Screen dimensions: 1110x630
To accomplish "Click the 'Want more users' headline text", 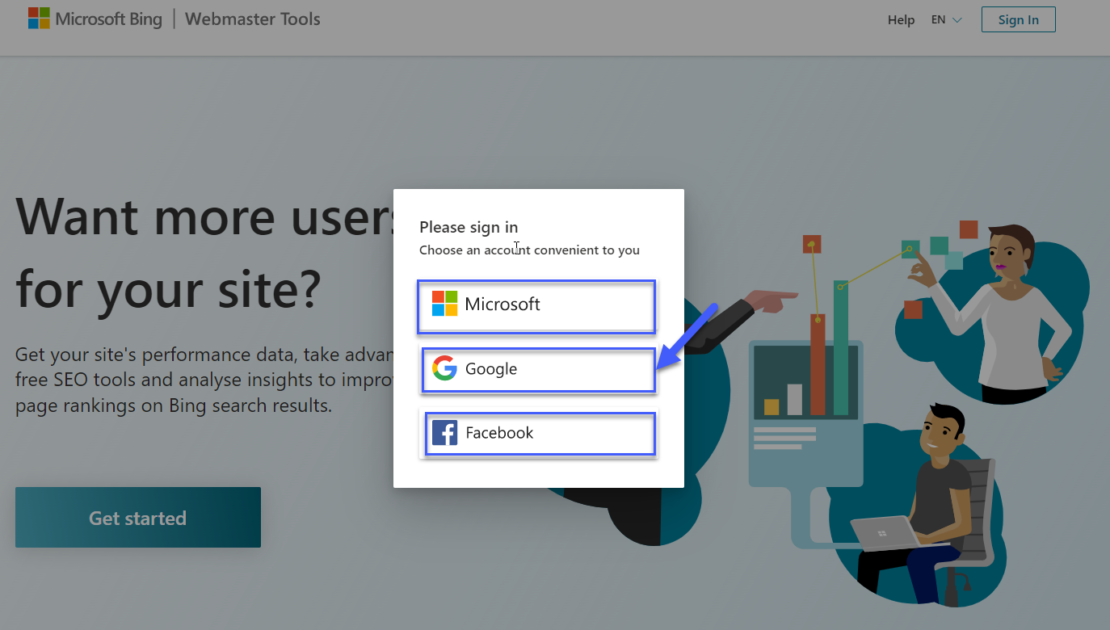I will pos(200,215).
